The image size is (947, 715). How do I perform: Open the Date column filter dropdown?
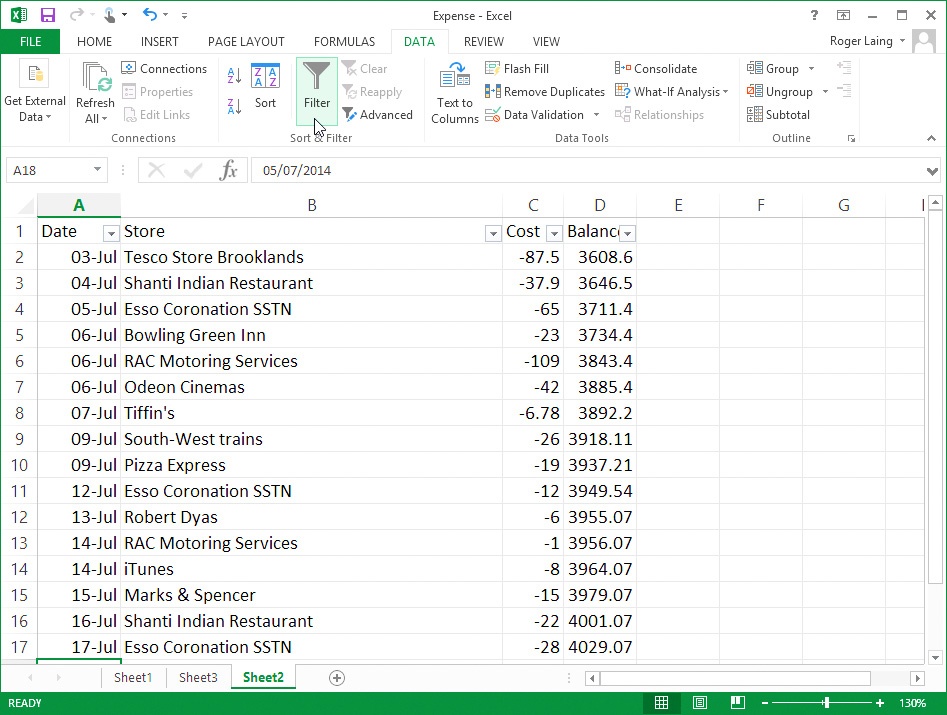110,232
